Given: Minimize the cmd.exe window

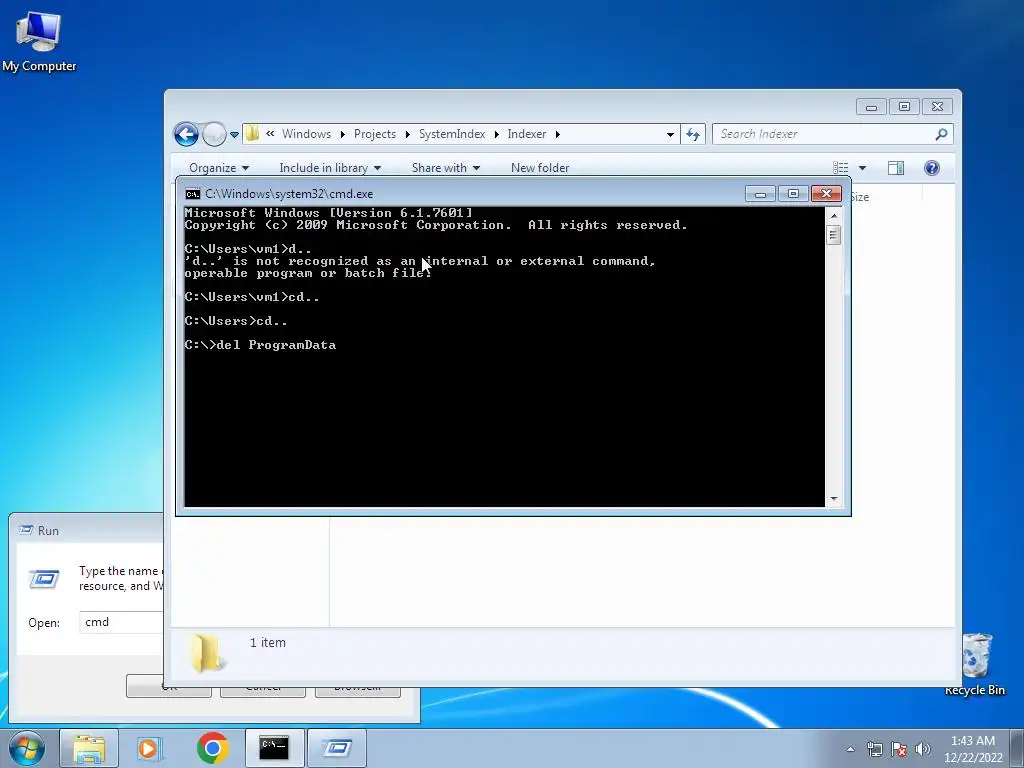Looking at the screenshot, I should 760,194.
